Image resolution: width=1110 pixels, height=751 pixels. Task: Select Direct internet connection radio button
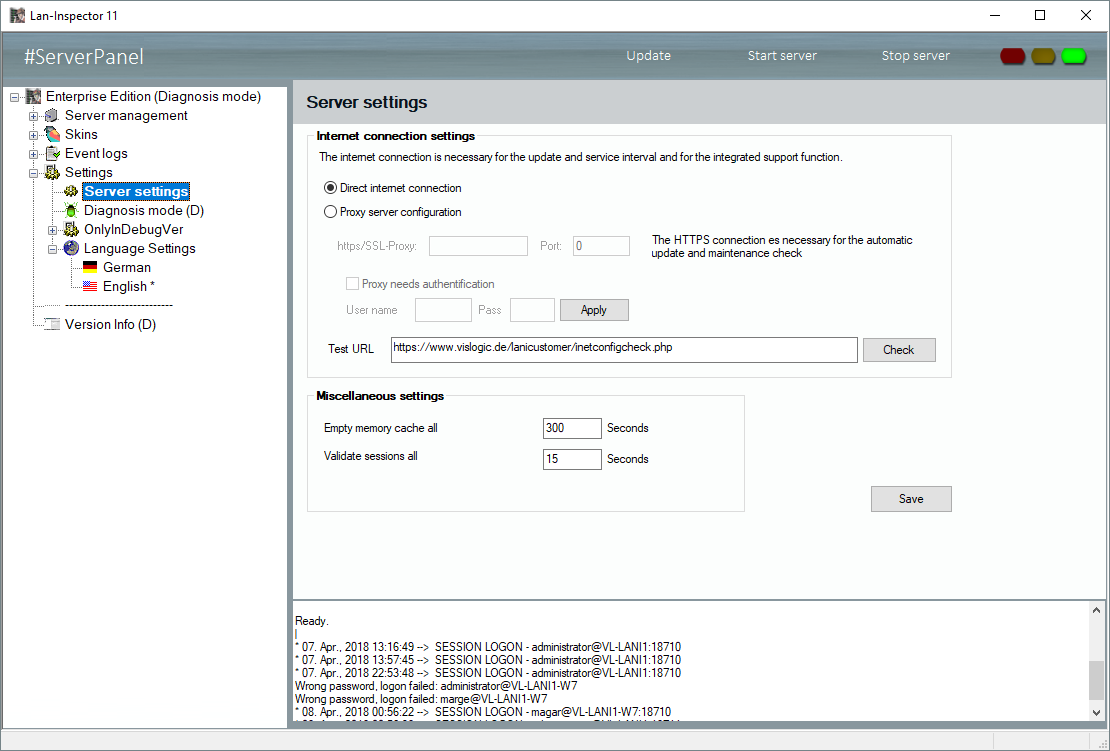tap(331, 188)
